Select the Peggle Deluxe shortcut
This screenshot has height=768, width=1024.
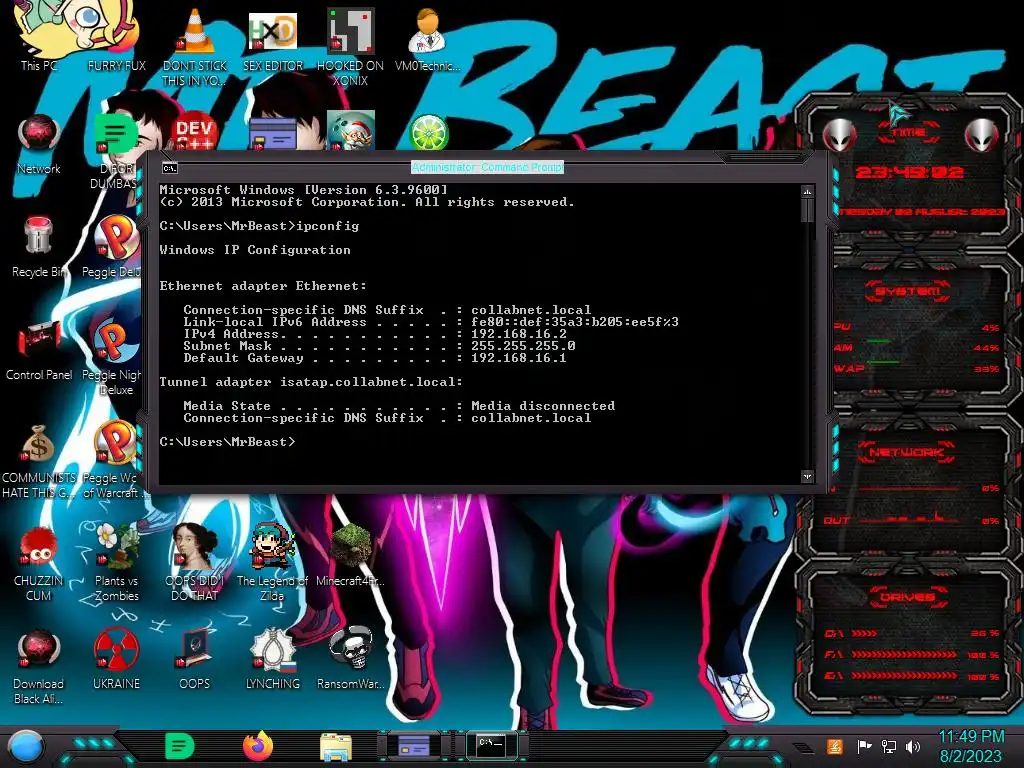115,247
